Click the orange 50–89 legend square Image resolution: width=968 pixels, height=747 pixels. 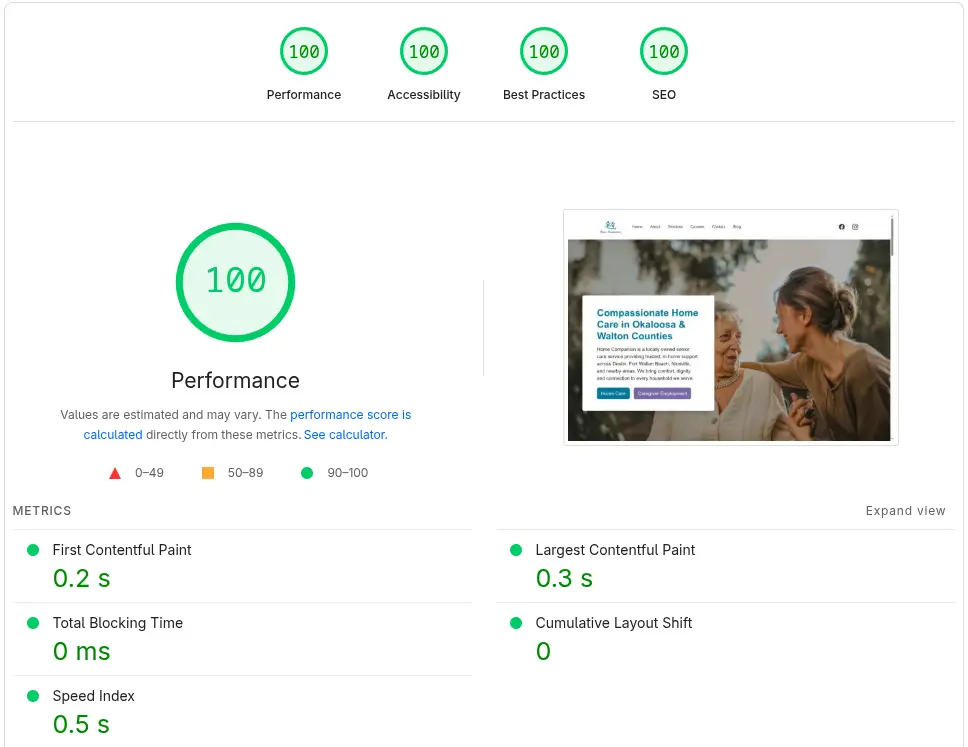[x=209, y=472]
